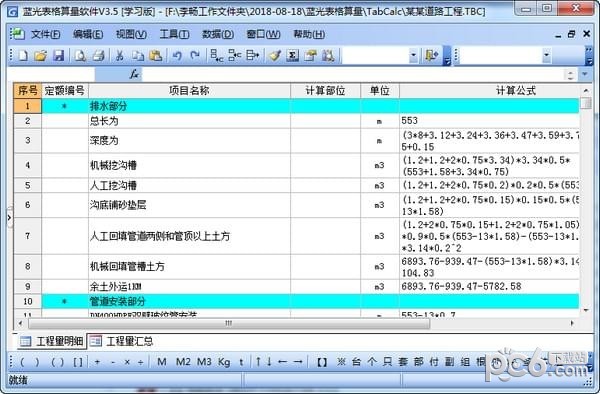This screenshot has width=600, height=394.
Task: Select the 计算公式 column header
Action: (489, 91)
